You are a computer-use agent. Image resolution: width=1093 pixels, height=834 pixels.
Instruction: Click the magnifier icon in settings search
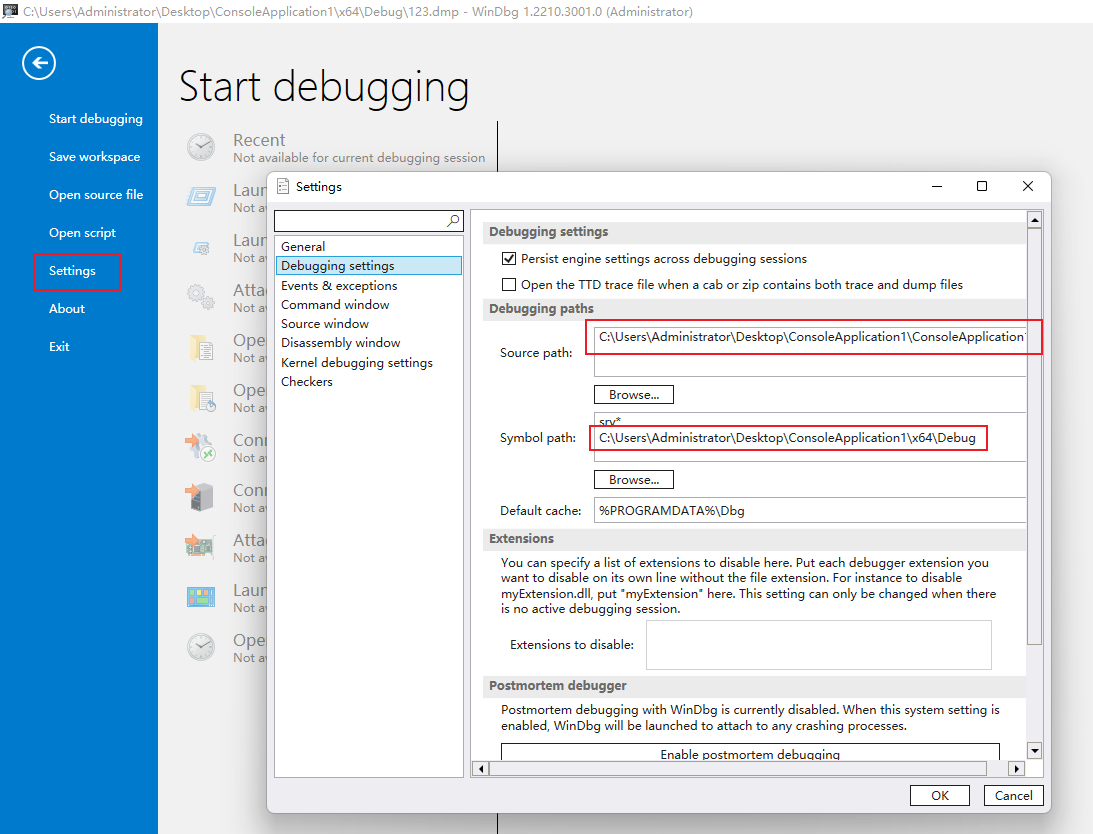click(x=453, y=221)
